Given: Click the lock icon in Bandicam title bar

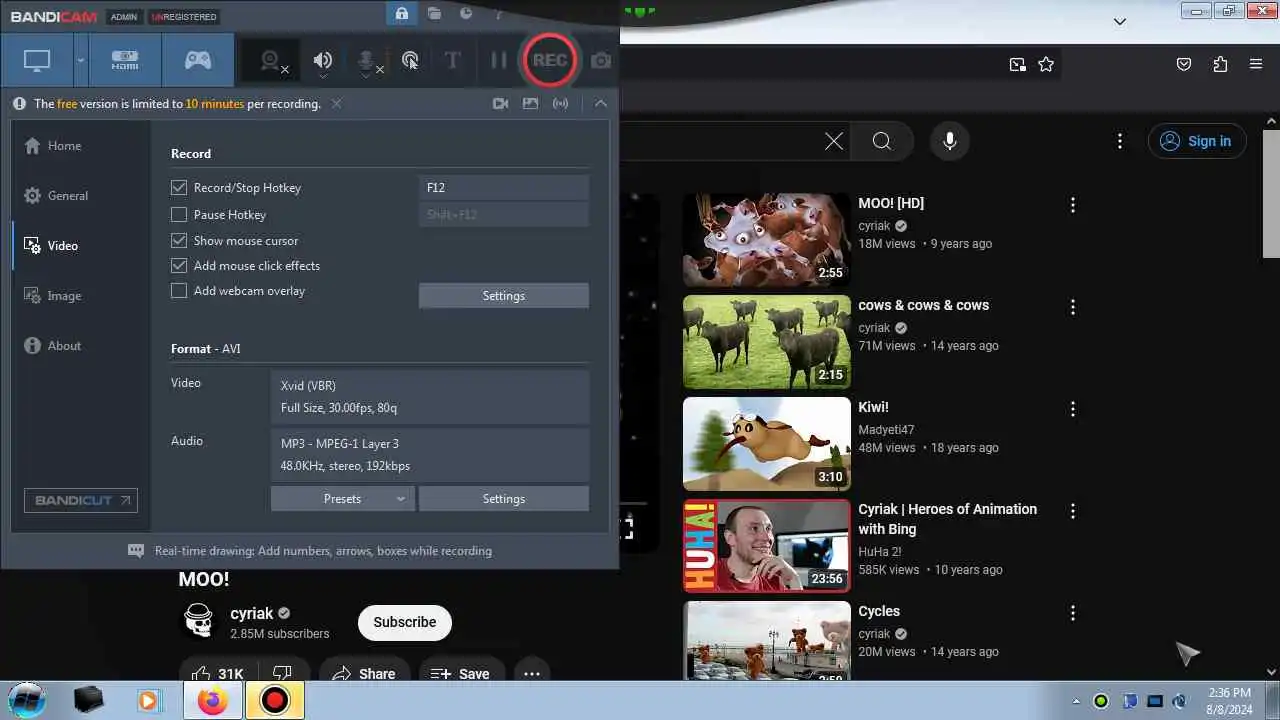Looking at the screenshot, I should pyautogui.click(x=401, y=14).
